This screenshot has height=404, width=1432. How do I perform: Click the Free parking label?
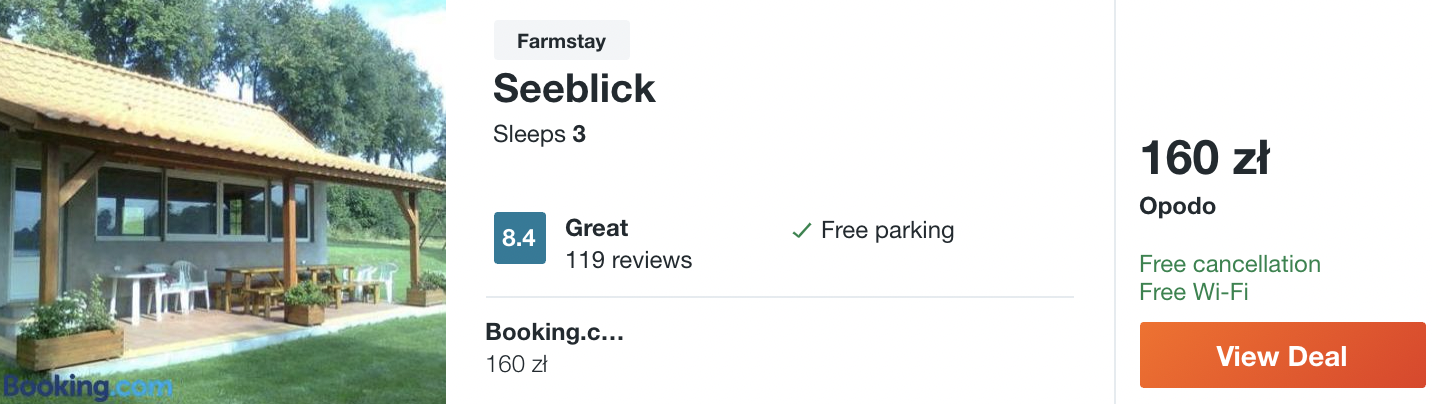[x=887, y=231]
